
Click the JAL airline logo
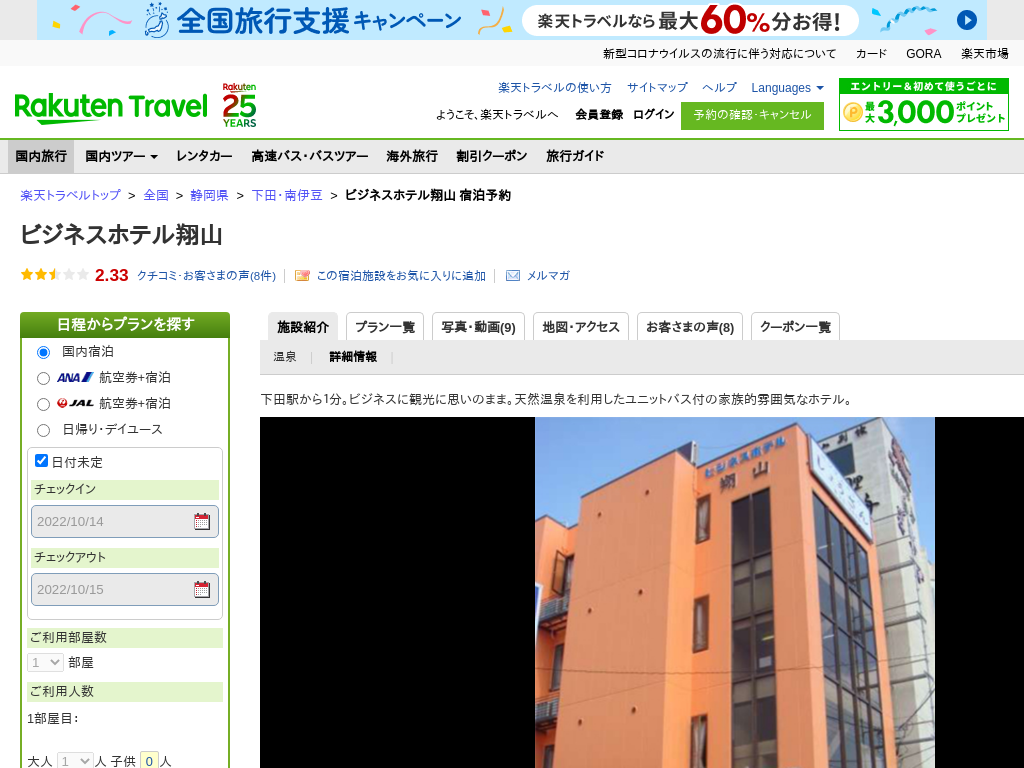tap(75, 404)
